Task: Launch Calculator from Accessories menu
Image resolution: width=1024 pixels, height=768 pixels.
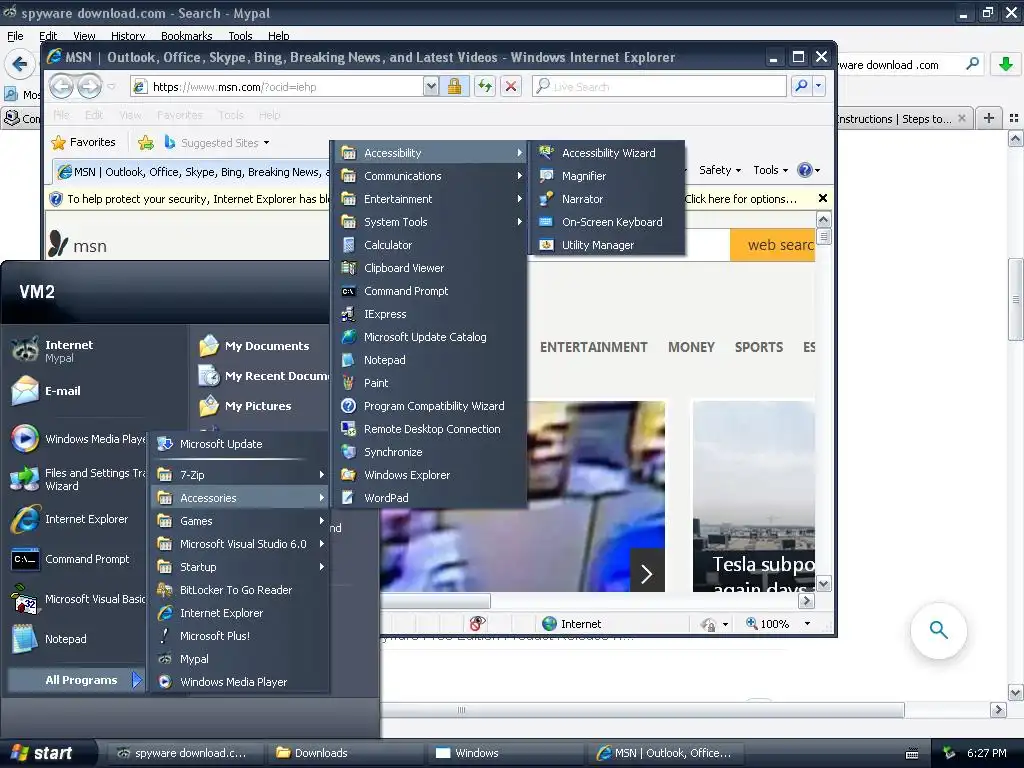Action: point(430,245)
